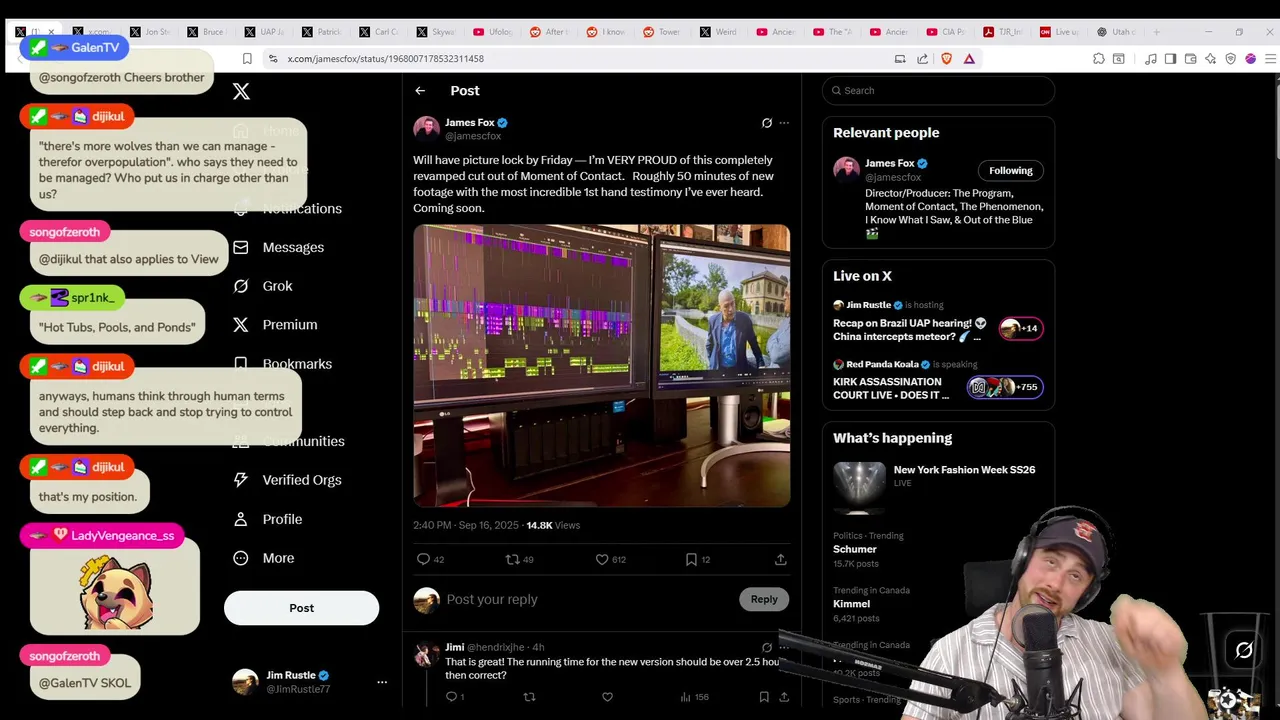Click the browser address bar URL
Screen dimensions: 1280x720
pos(386,59)
